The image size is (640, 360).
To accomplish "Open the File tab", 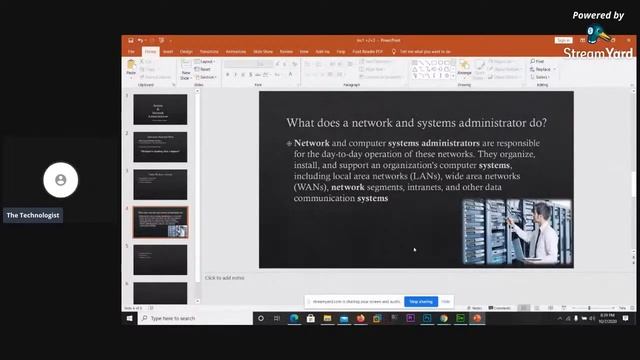I will [x=131, y=52].
